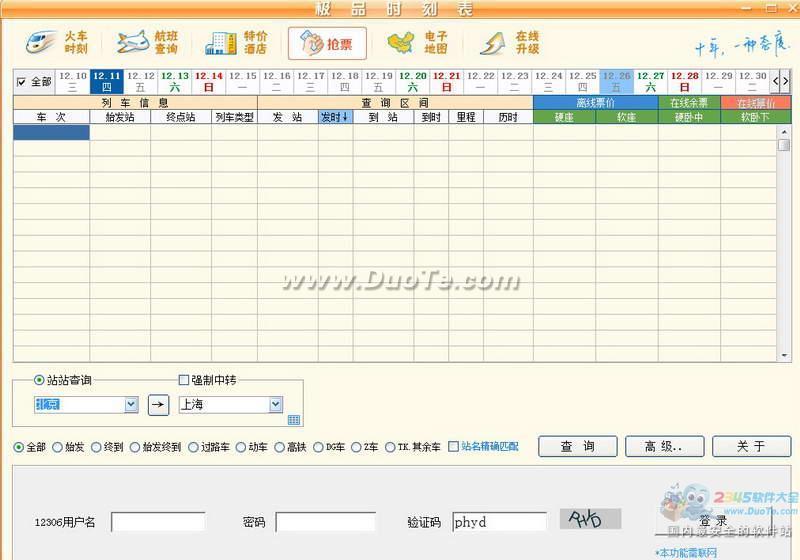The height and width of the screenshot is (560, 800).
Task: Click table scrollbar down arrow
Action: point(784,355)
